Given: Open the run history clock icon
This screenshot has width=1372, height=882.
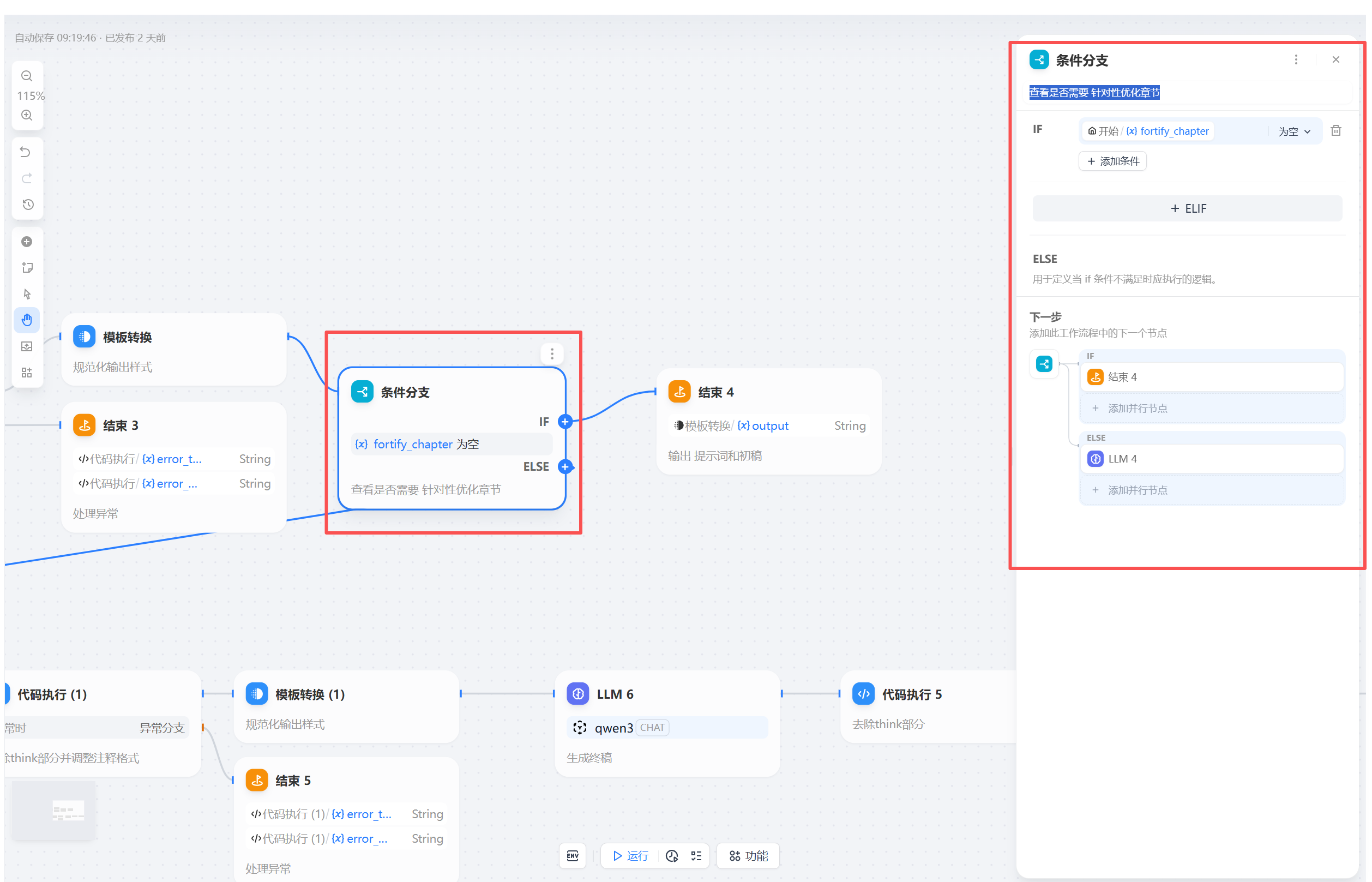Looking at the screenshot, I should [672, 856].
